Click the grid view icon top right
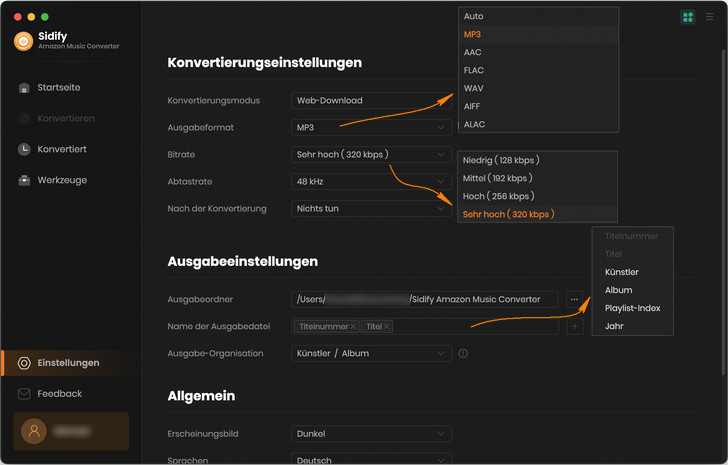 point(688,17)
